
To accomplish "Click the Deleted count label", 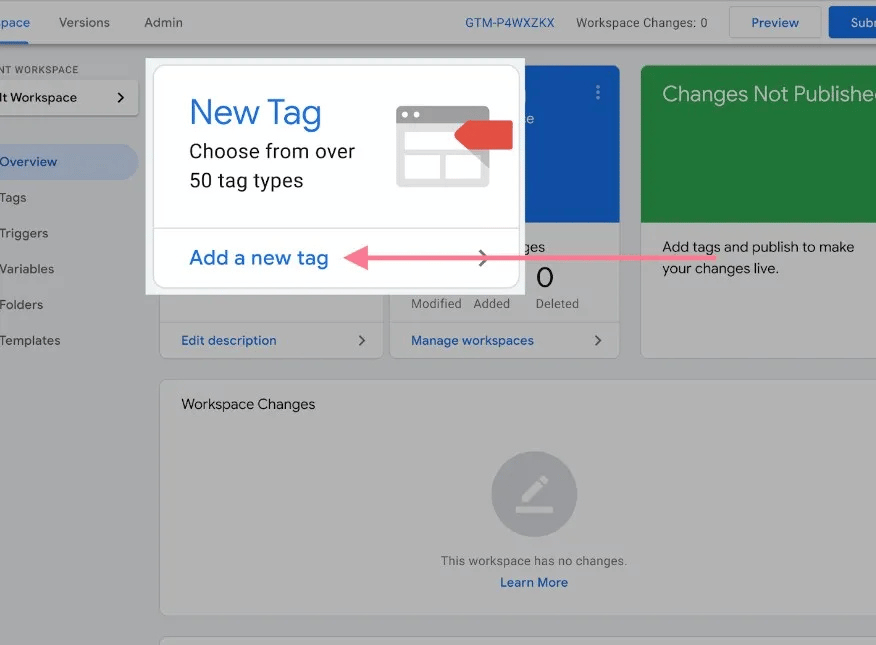I will (x=557, y=304).
